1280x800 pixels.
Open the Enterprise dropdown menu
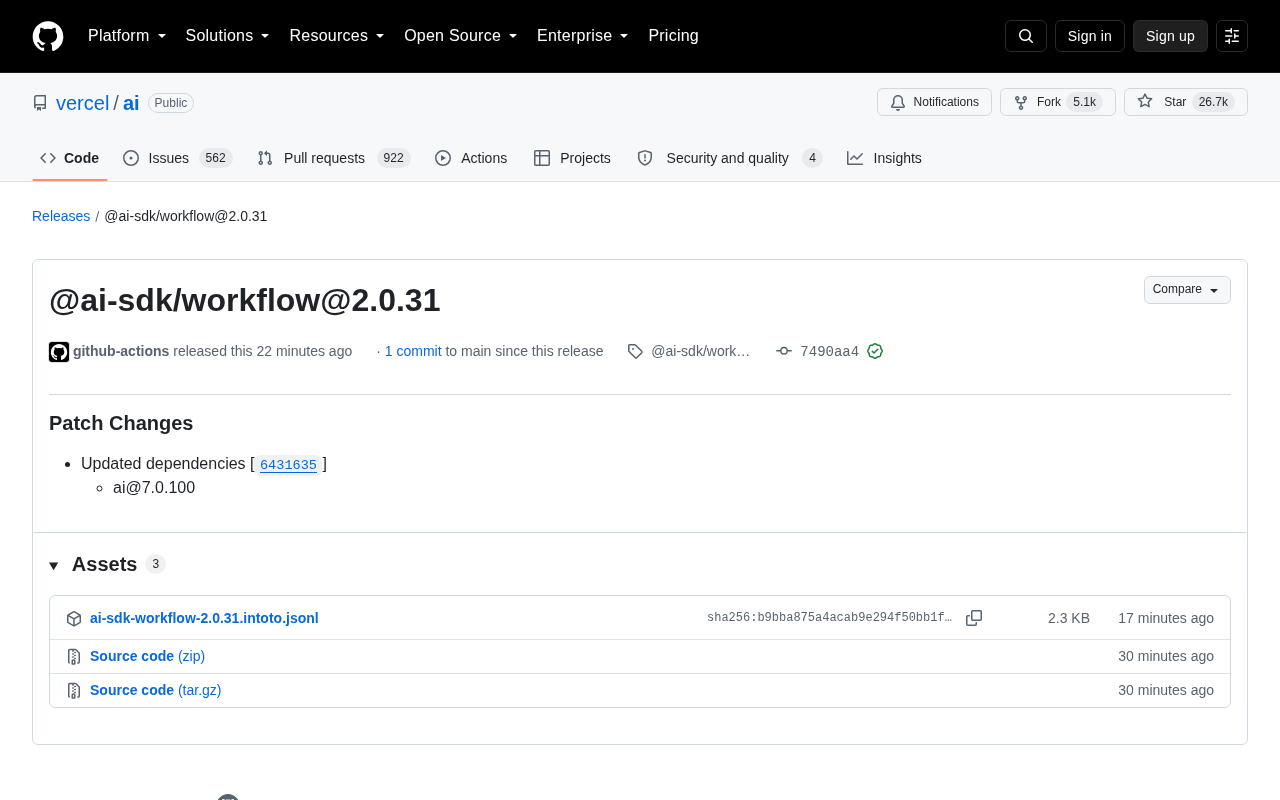[x=583, y=36]
